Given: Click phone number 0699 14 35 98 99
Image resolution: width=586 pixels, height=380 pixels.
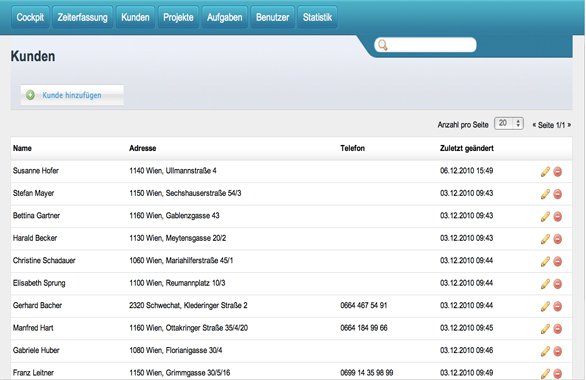Looking at the screenshot, I should (x=367, y=373).
